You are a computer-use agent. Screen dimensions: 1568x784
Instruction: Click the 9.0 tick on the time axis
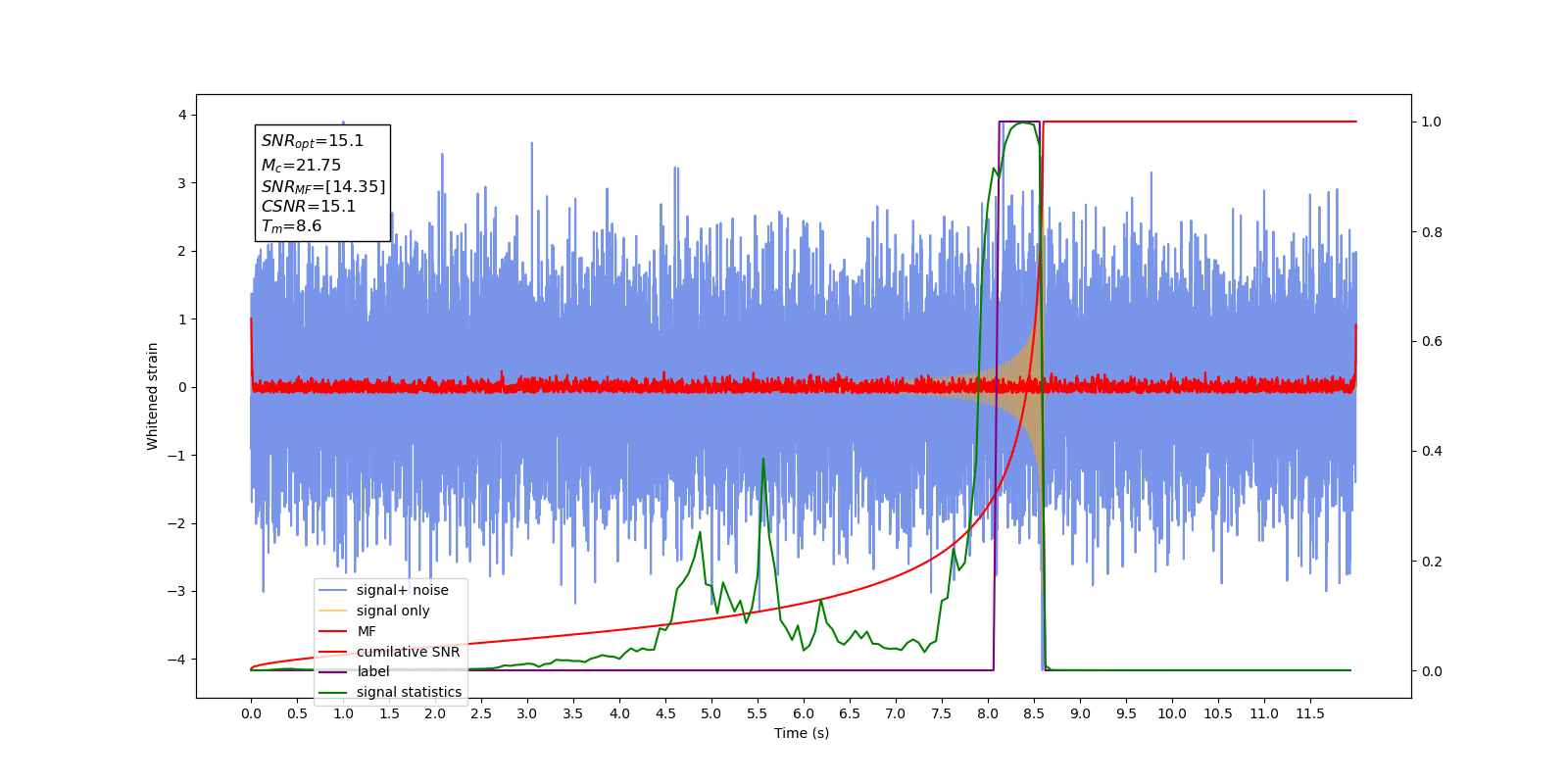pos(1080,713)
